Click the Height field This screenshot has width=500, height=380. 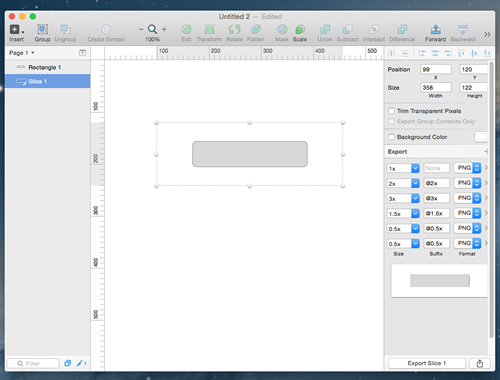[x=473, y=87]
